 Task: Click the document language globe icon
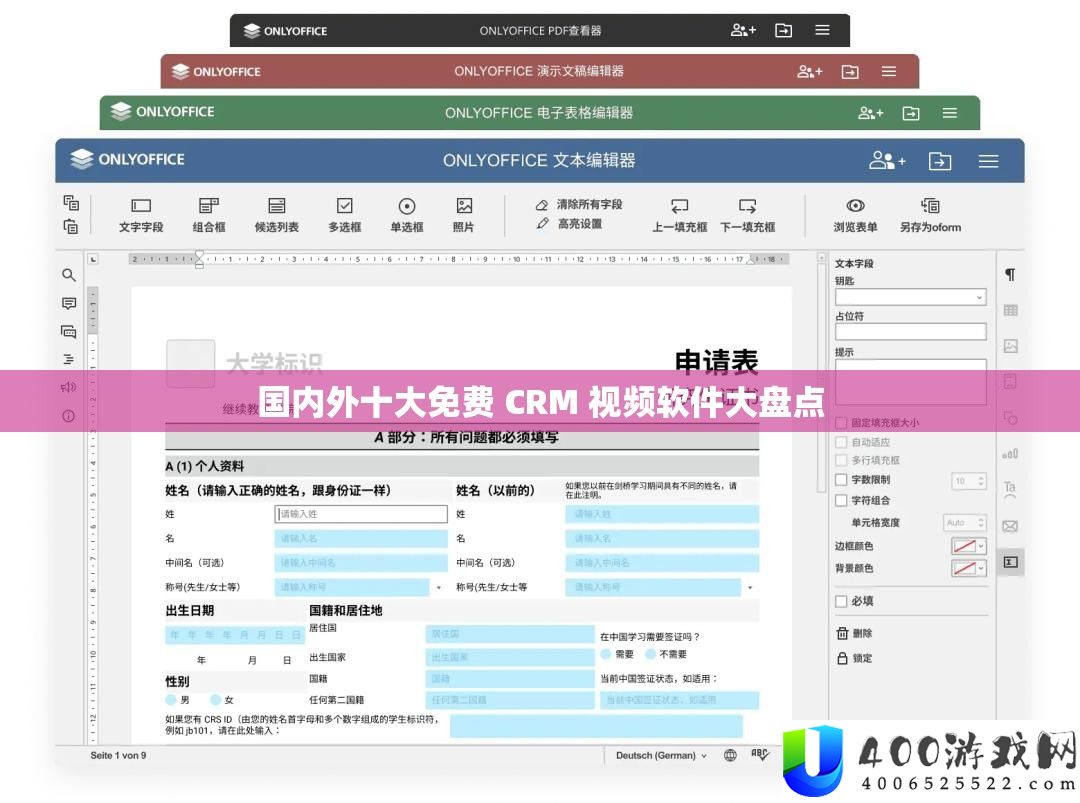tap(730, 755)
